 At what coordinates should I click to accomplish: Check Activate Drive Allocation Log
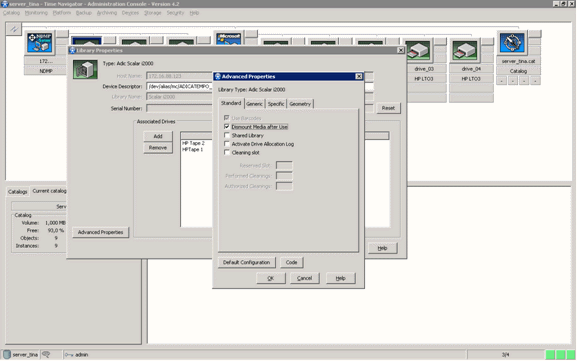click(227, 144)
